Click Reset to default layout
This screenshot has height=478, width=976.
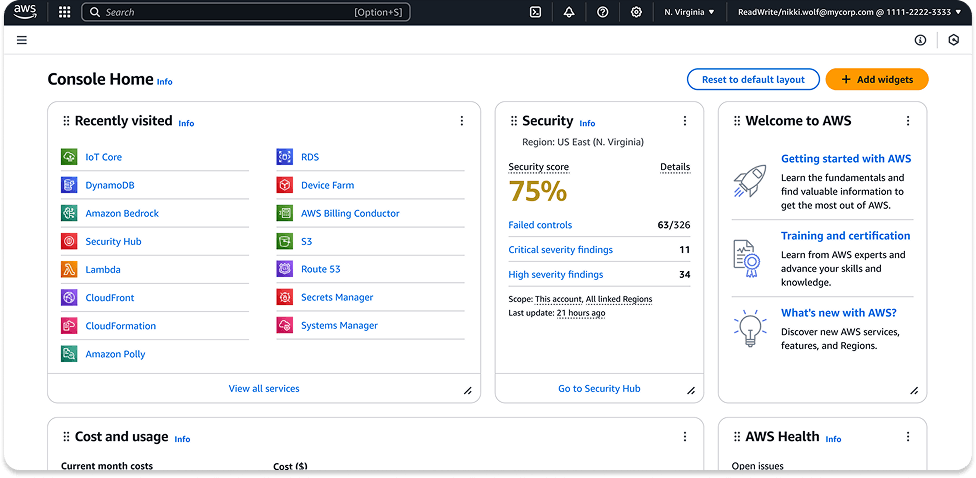tap(753, 80)
